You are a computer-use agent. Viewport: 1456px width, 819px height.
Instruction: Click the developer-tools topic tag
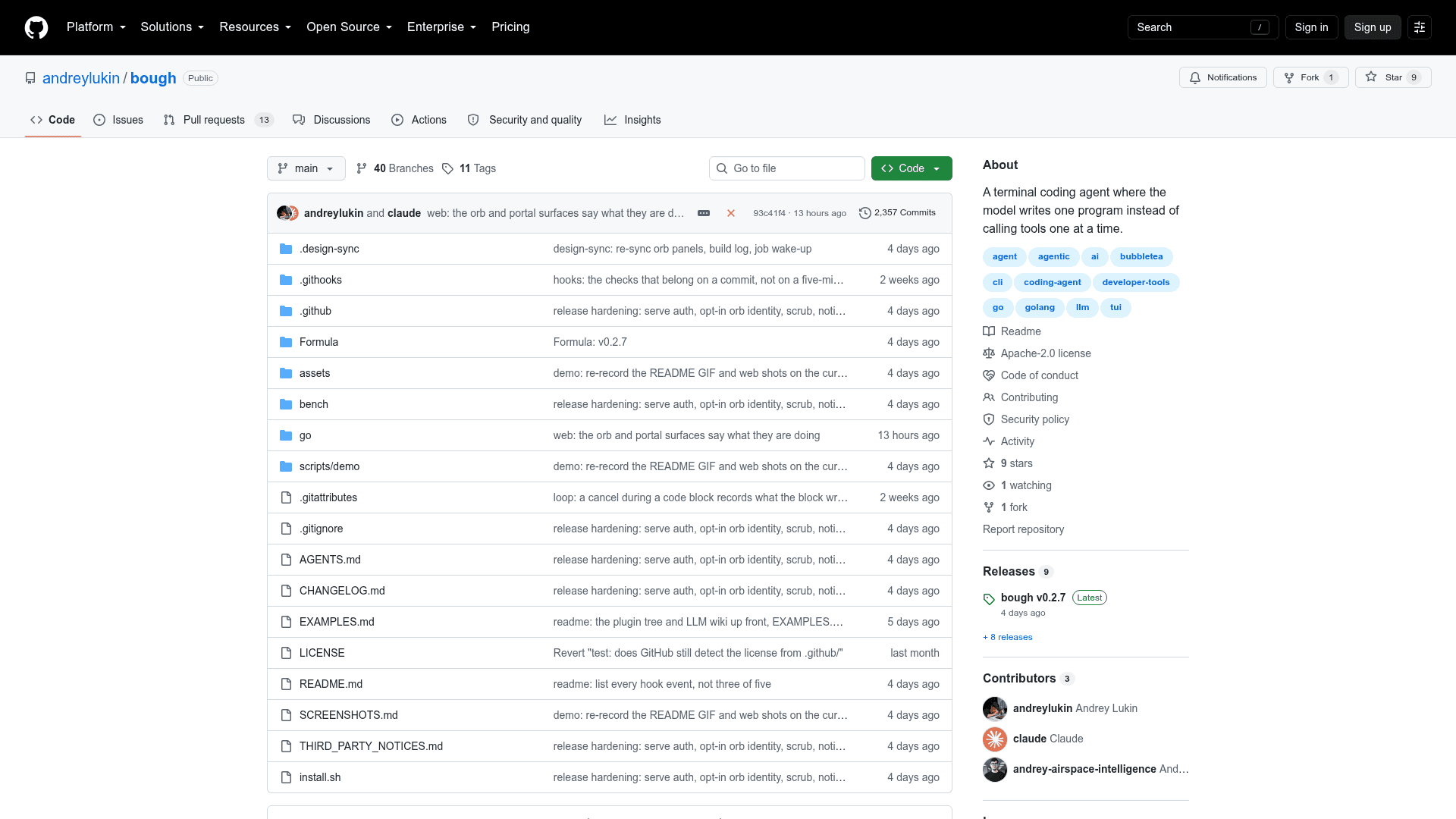click(x=1136, y=283)
